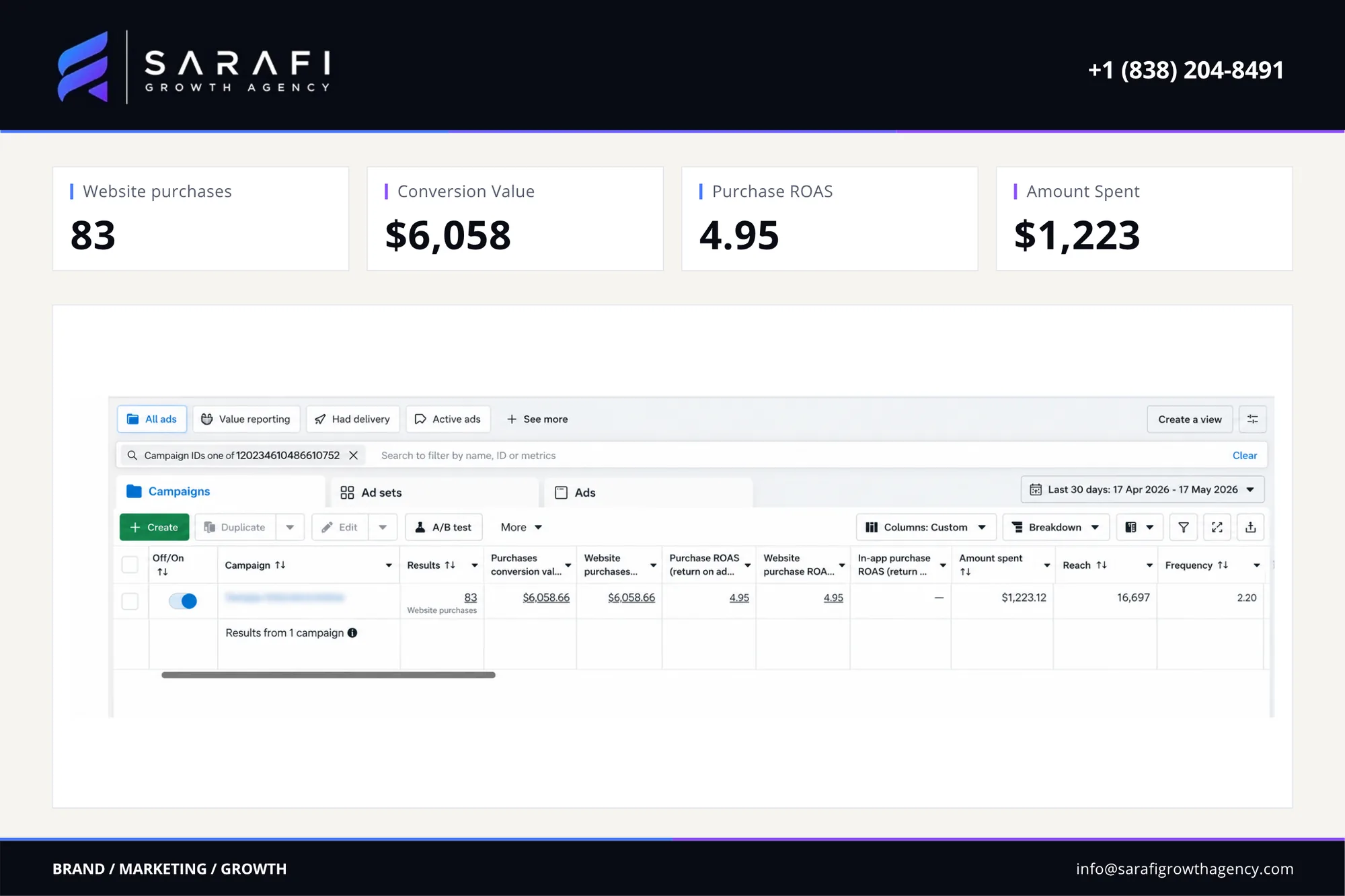
Task: Click the export icon button
Action: point(1251,527)
